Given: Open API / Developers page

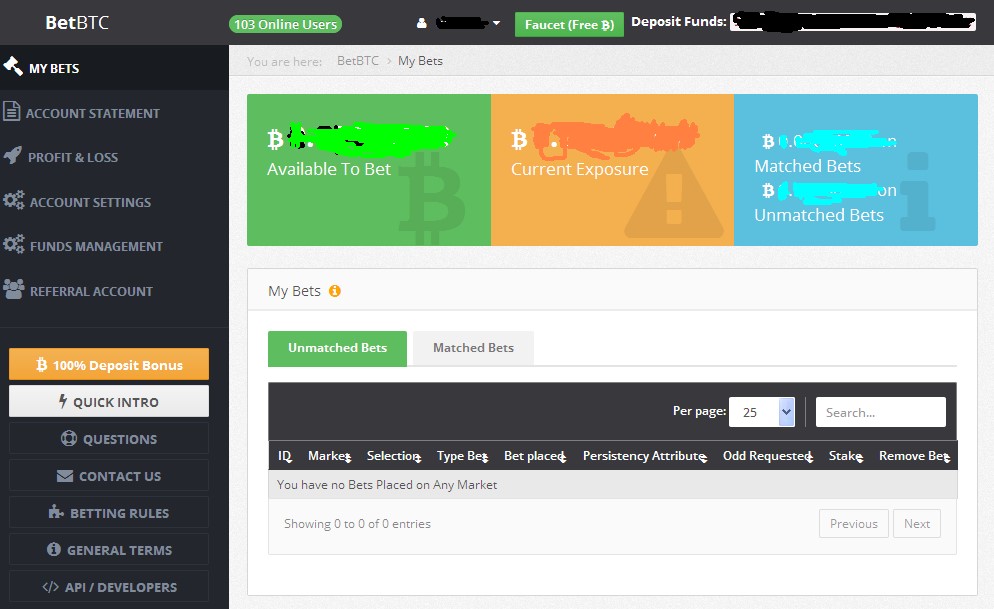Looking at the screenshot, I should point(109,587).
